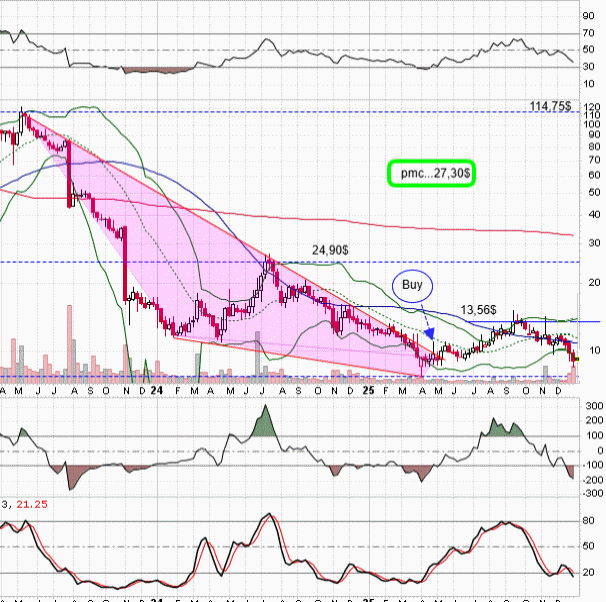Image resolution: width=606 pixels, height=602 pixels.
Task: Click the 70 level on RSI axis
Action: [590, 34]
